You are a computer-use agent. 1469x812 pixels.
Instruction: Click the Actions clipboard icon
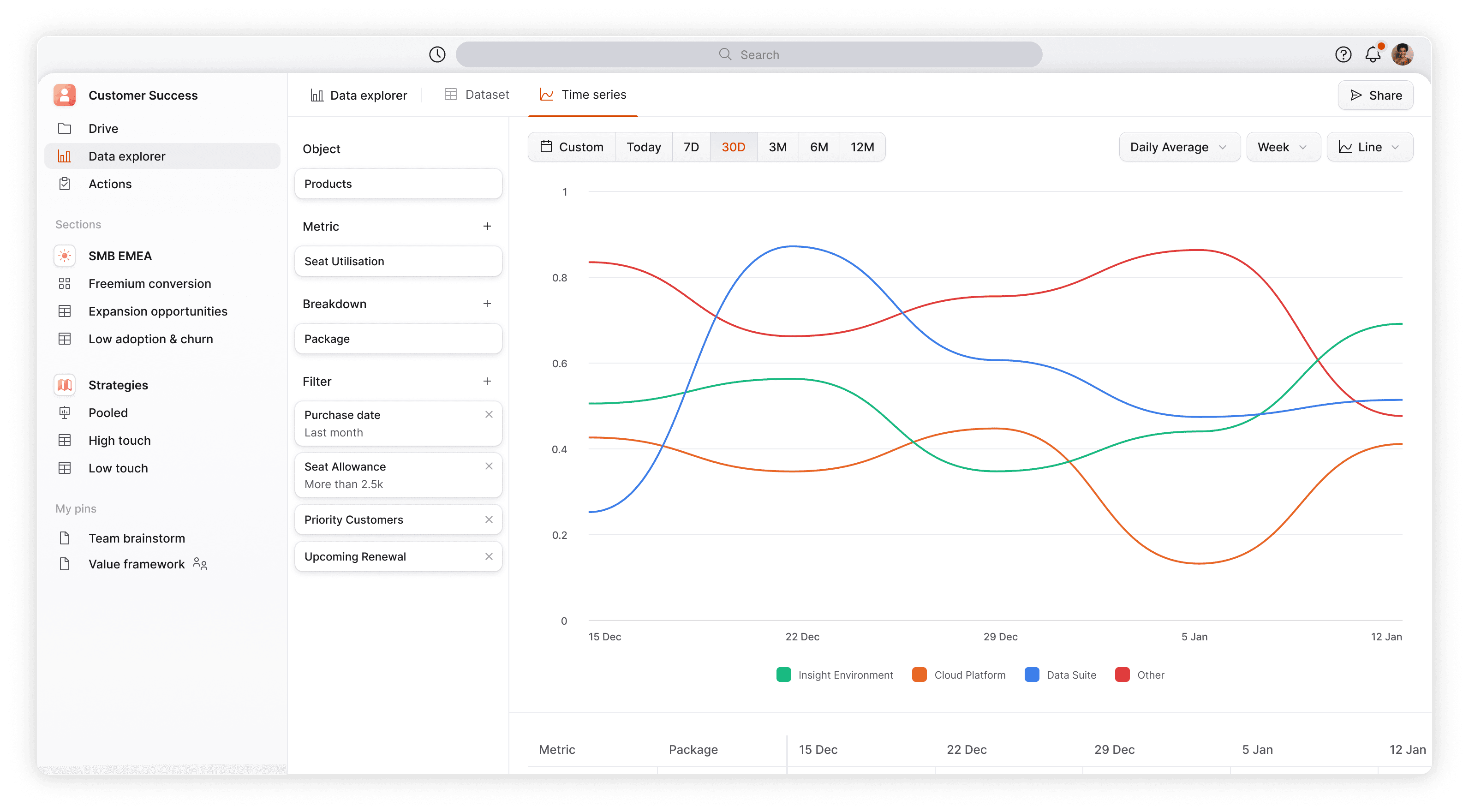point(65,184)
